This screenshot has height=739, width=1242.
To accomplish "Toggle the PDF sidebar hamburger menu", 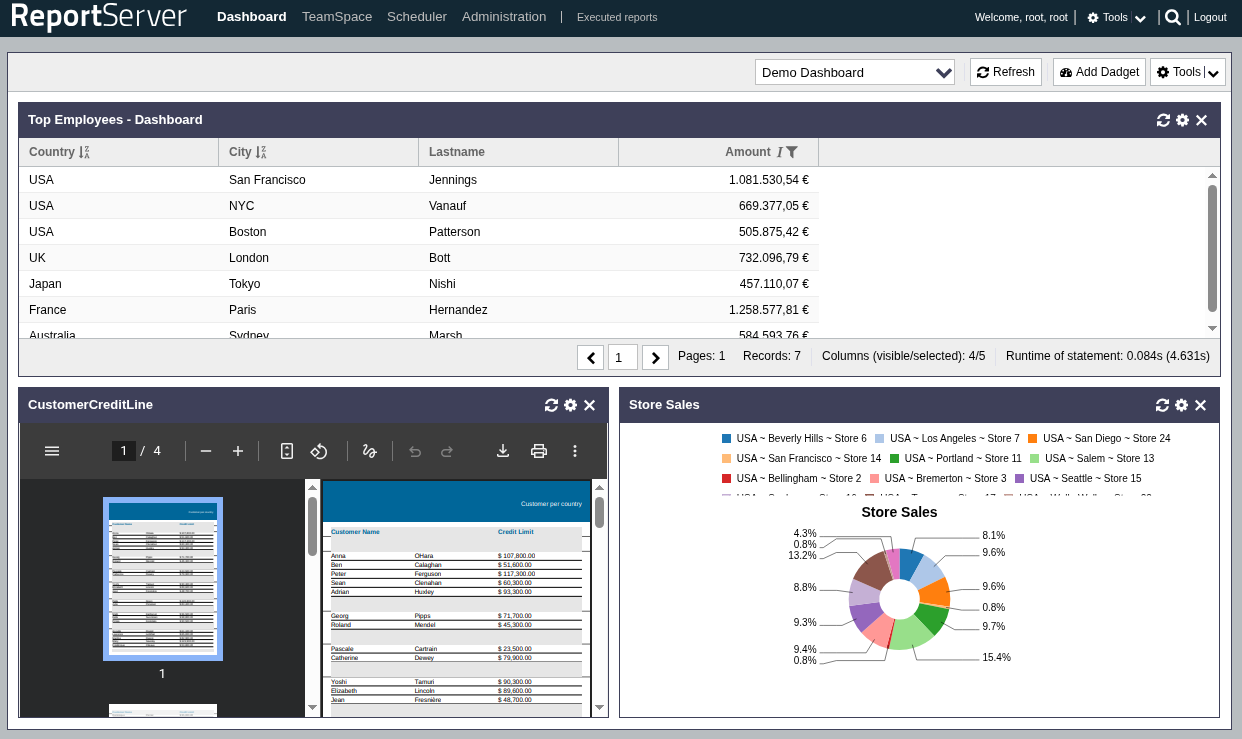I will [52, 451].
